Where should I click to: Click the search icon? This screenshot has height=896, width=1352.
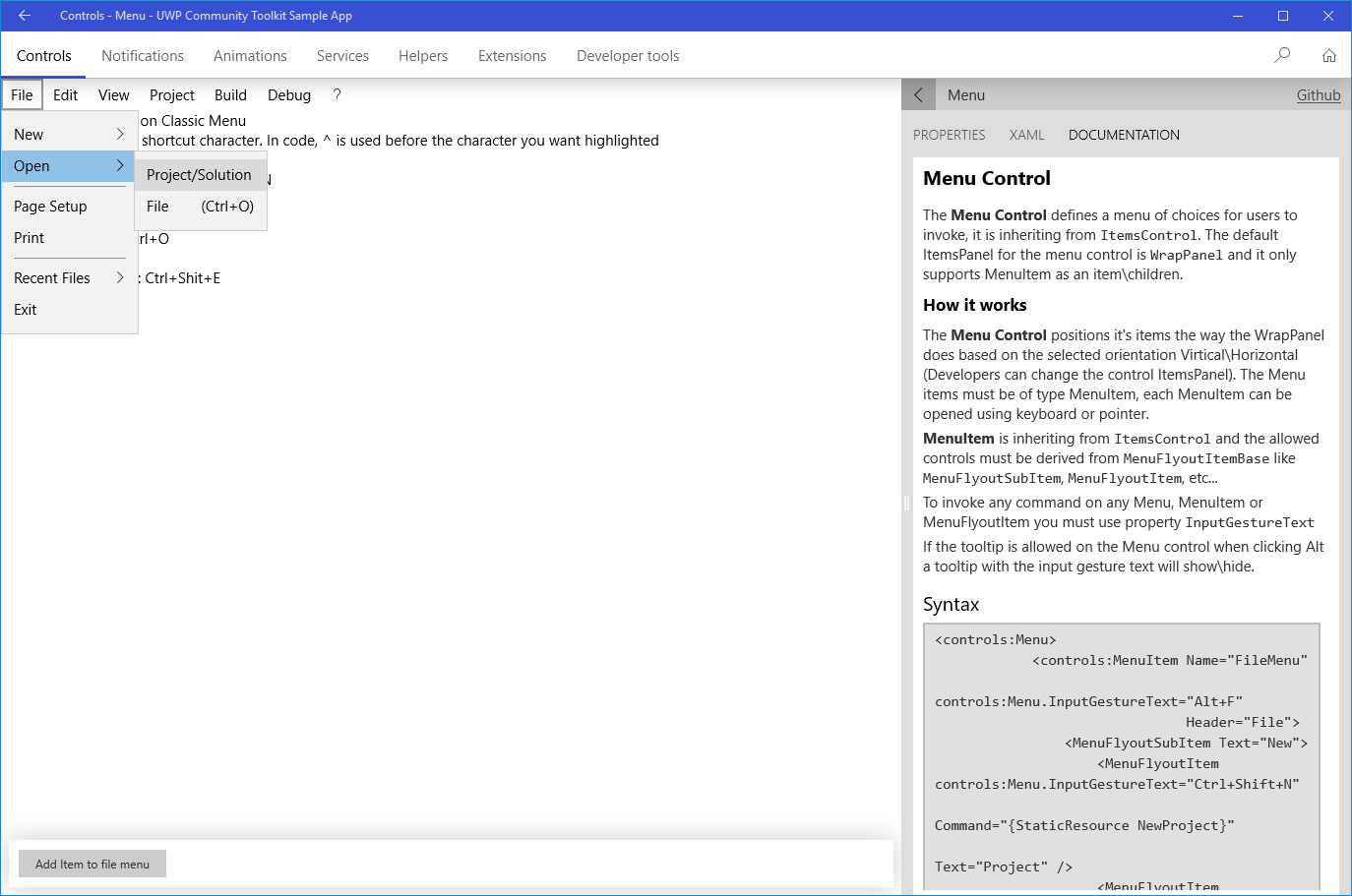point(1281,55)
